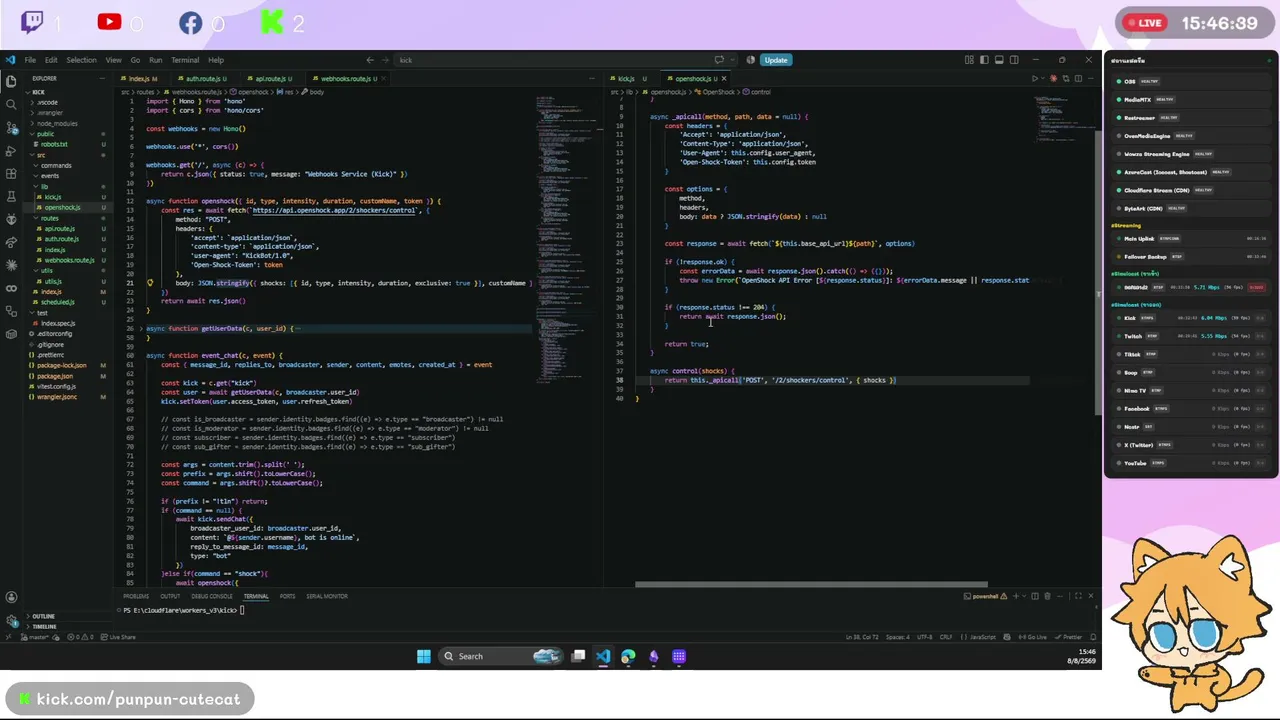Image resolution: width=1280 pixels, height=720 pixels.
Task: Click the UTF-8 encoding status item
Action: [924, 637]
